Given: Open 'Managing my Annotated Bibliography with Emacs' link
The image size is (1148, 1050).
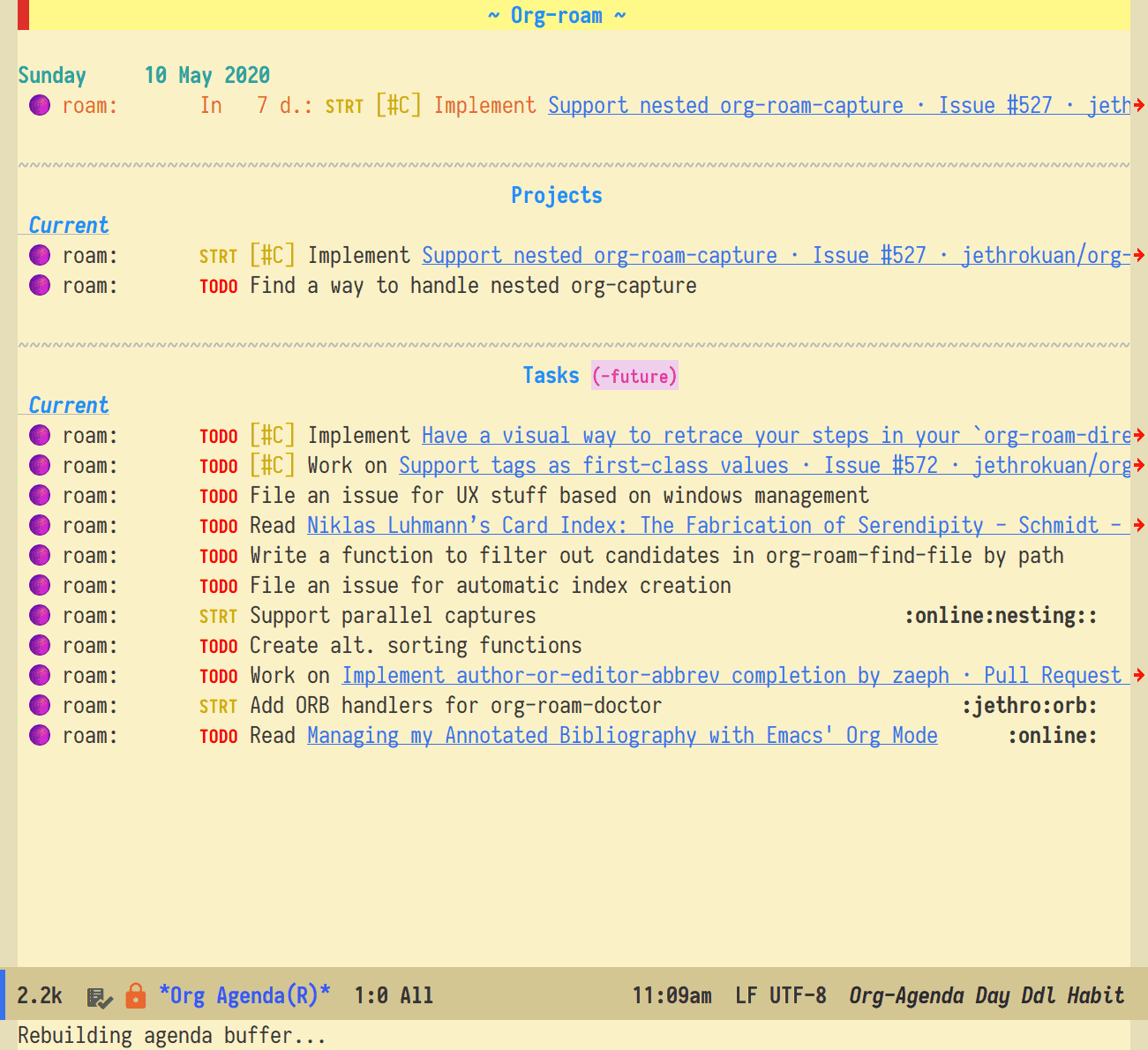Looking at the screenshot, I should click(x=622, y=736).
